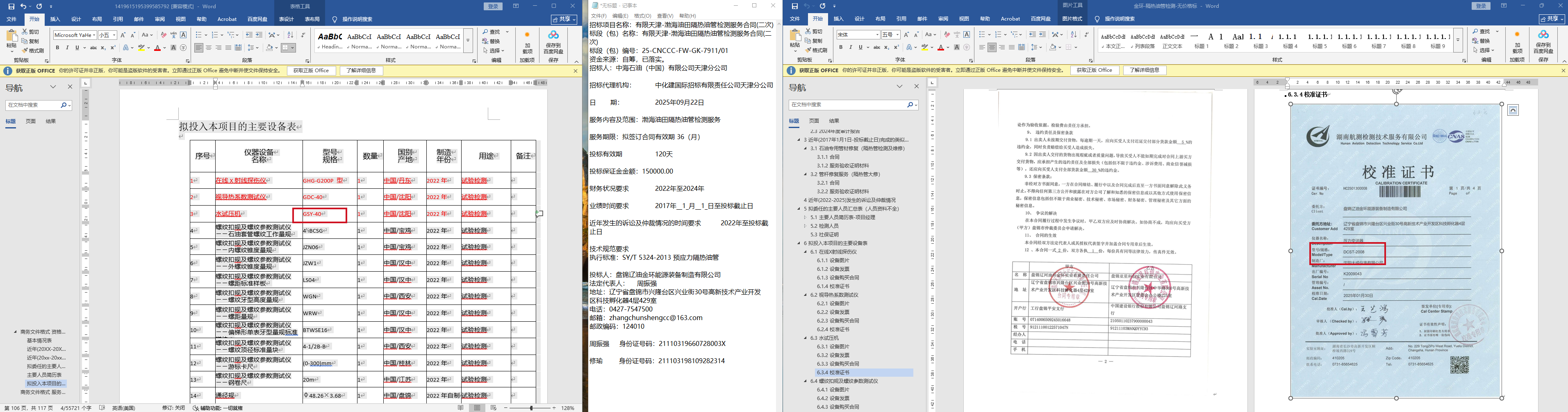Collapse the 6.1 在线X射线探伤仪 tree node
Screen dimensions: 1568x412
[805, 252]
